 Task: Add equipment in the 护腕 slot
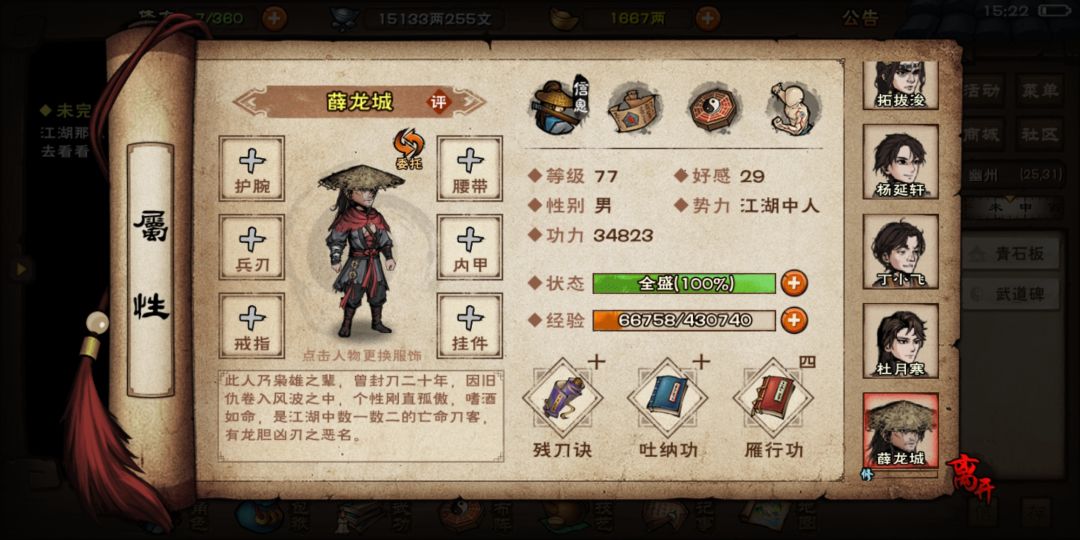click(251, 168)
